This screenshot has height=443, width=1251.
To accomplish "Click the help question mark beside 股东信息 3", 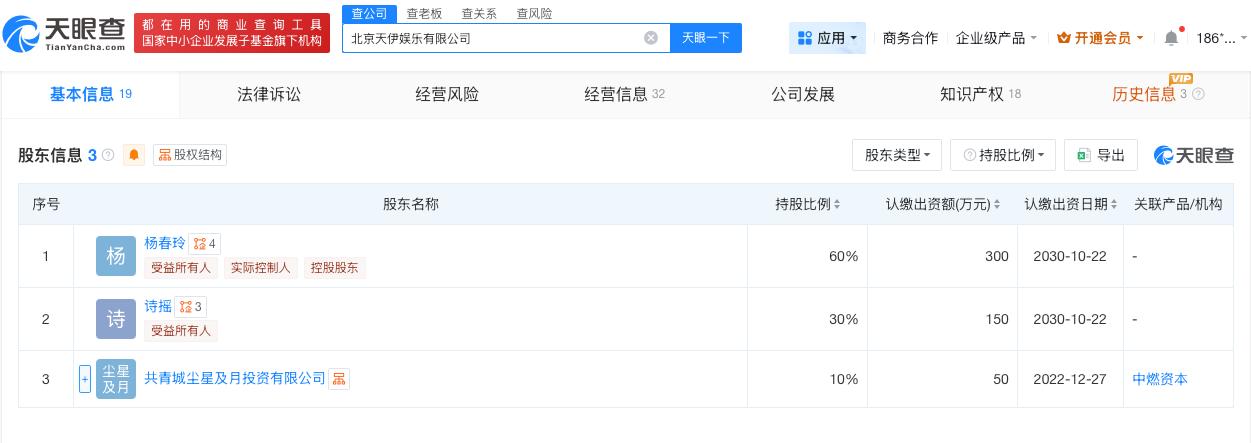I will [108, 155].
